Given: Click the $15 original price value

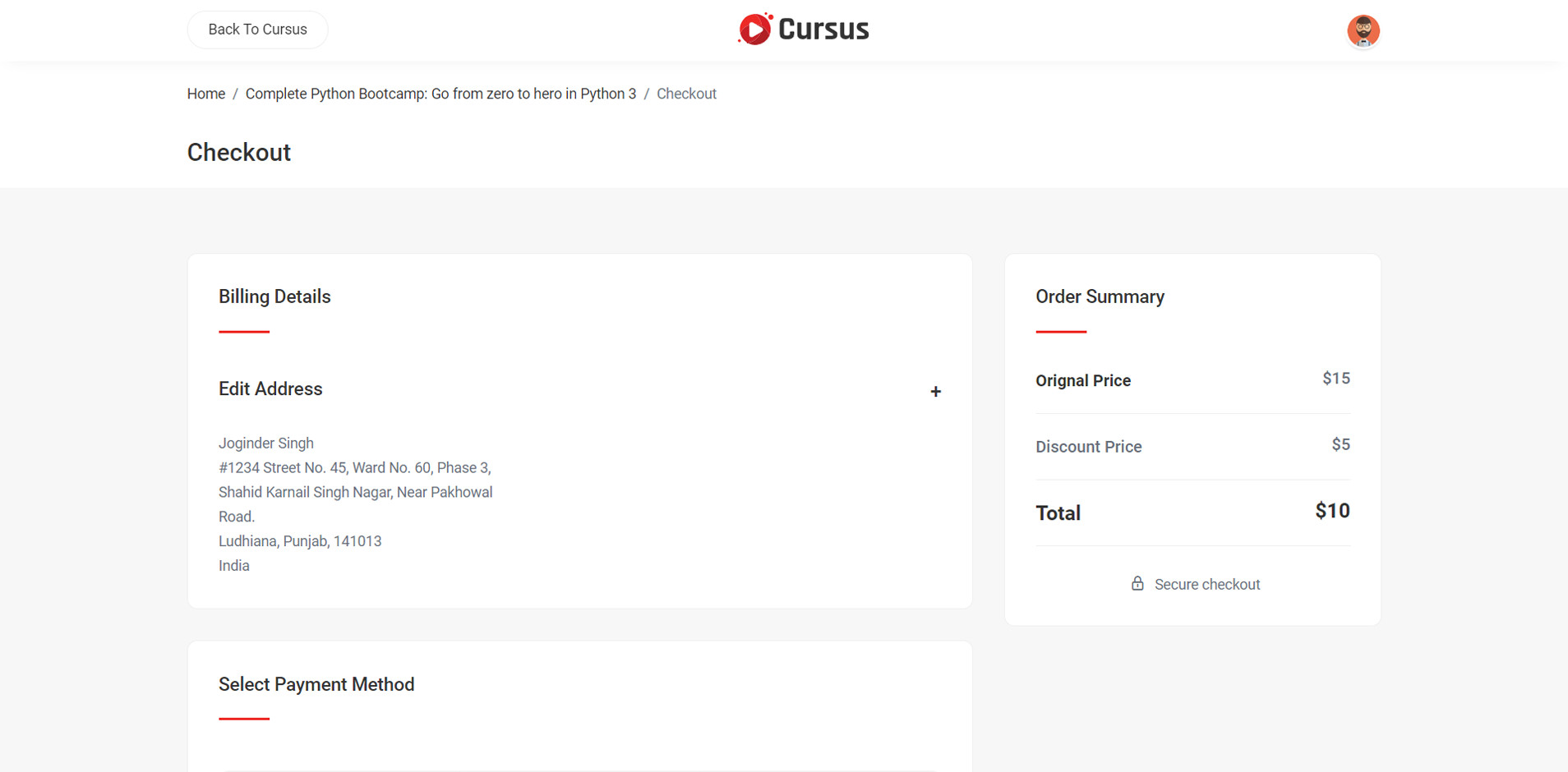Looking at the screenshot, I should point(1335,379).
